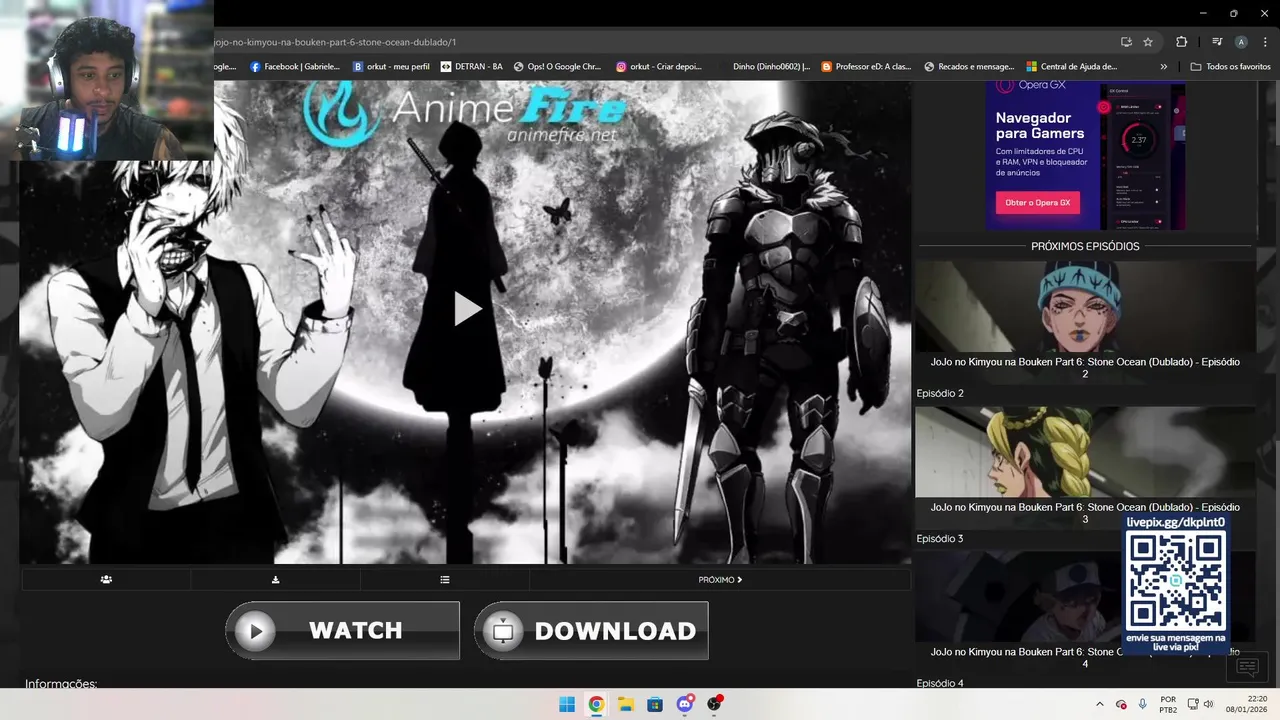Viewport: 1280px width, 720px height.
Task: Open the chat bubble icon at bottom right
Action: pyautogui.click(x=1247, y=667)
